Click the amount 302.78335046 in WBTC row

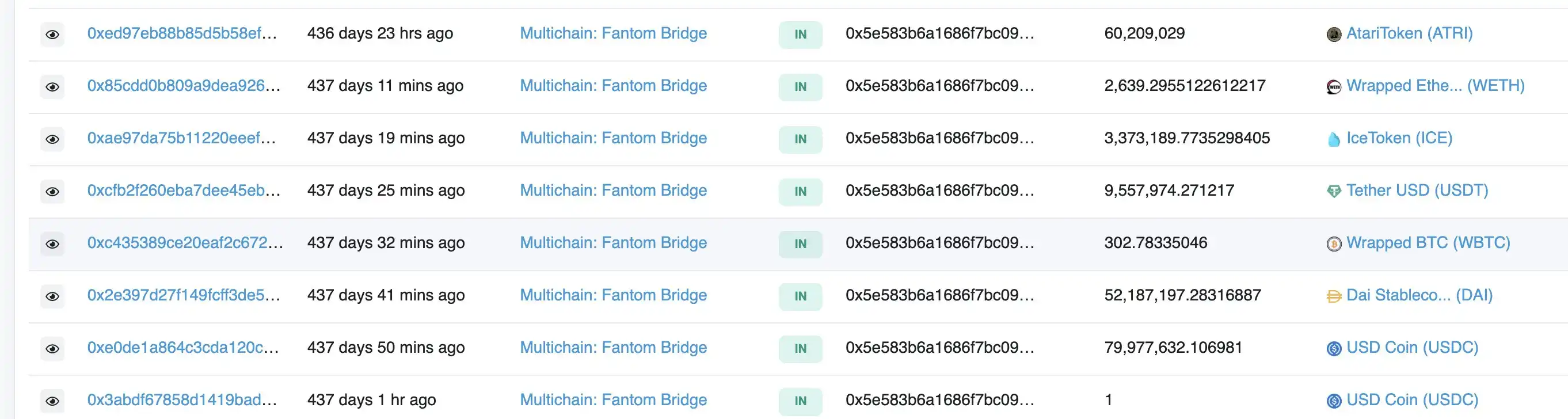pyautogui.click(x=1155, y=243)
